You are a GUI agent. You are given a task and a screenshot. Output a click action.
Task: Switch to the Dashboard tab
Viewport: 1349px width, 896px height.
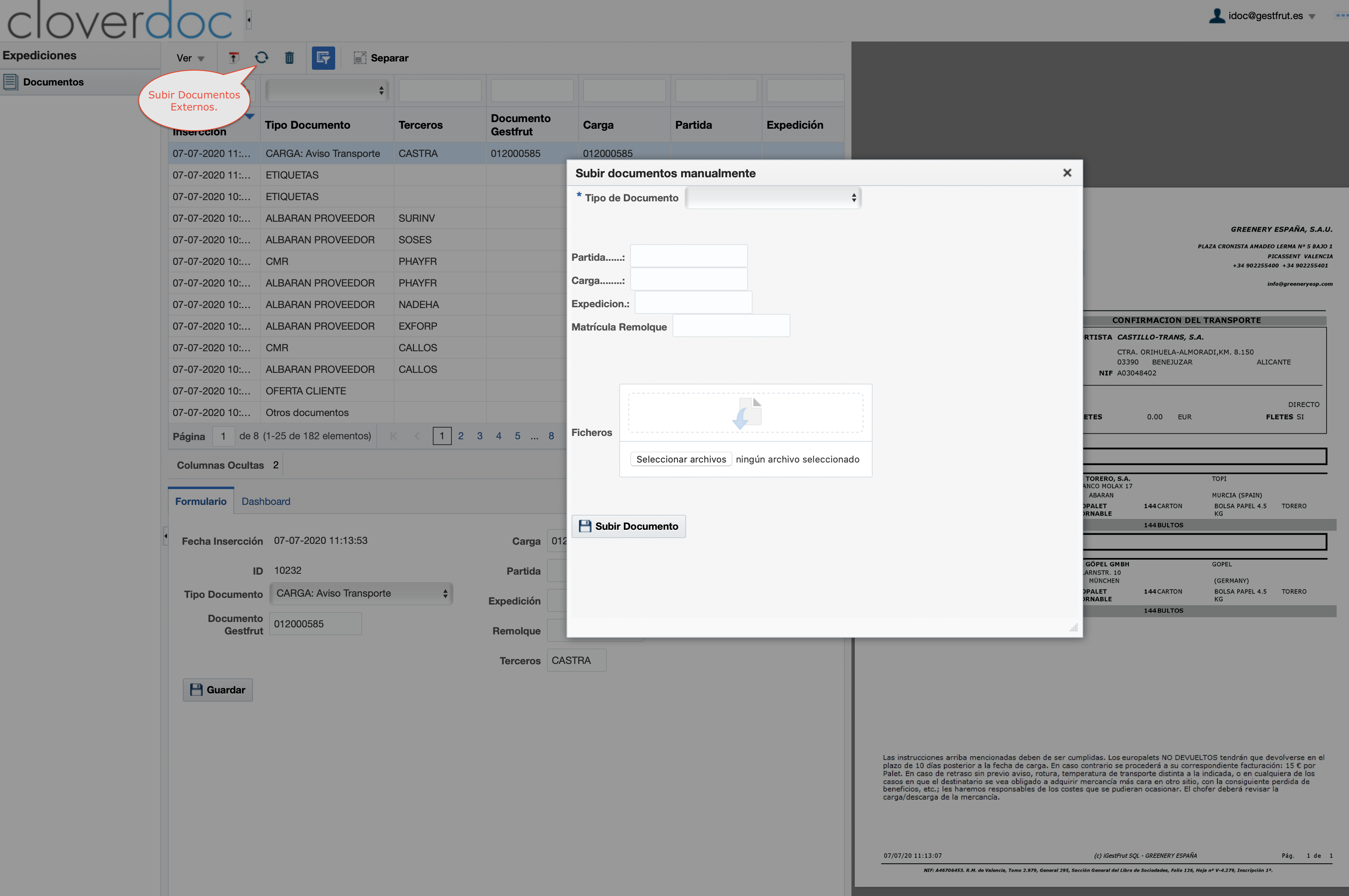[266, 501]
